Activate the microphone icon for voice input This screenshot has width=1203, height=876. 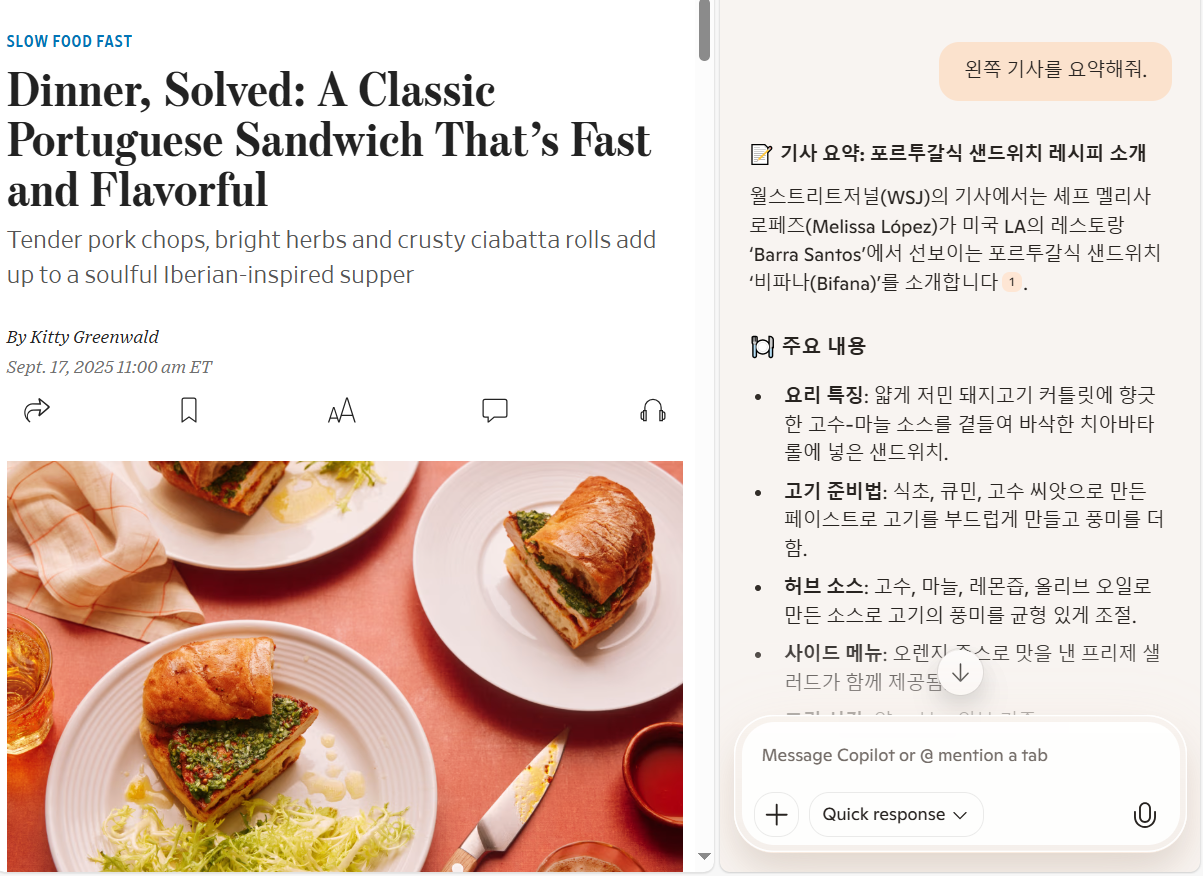click(x=1145, y=815)
